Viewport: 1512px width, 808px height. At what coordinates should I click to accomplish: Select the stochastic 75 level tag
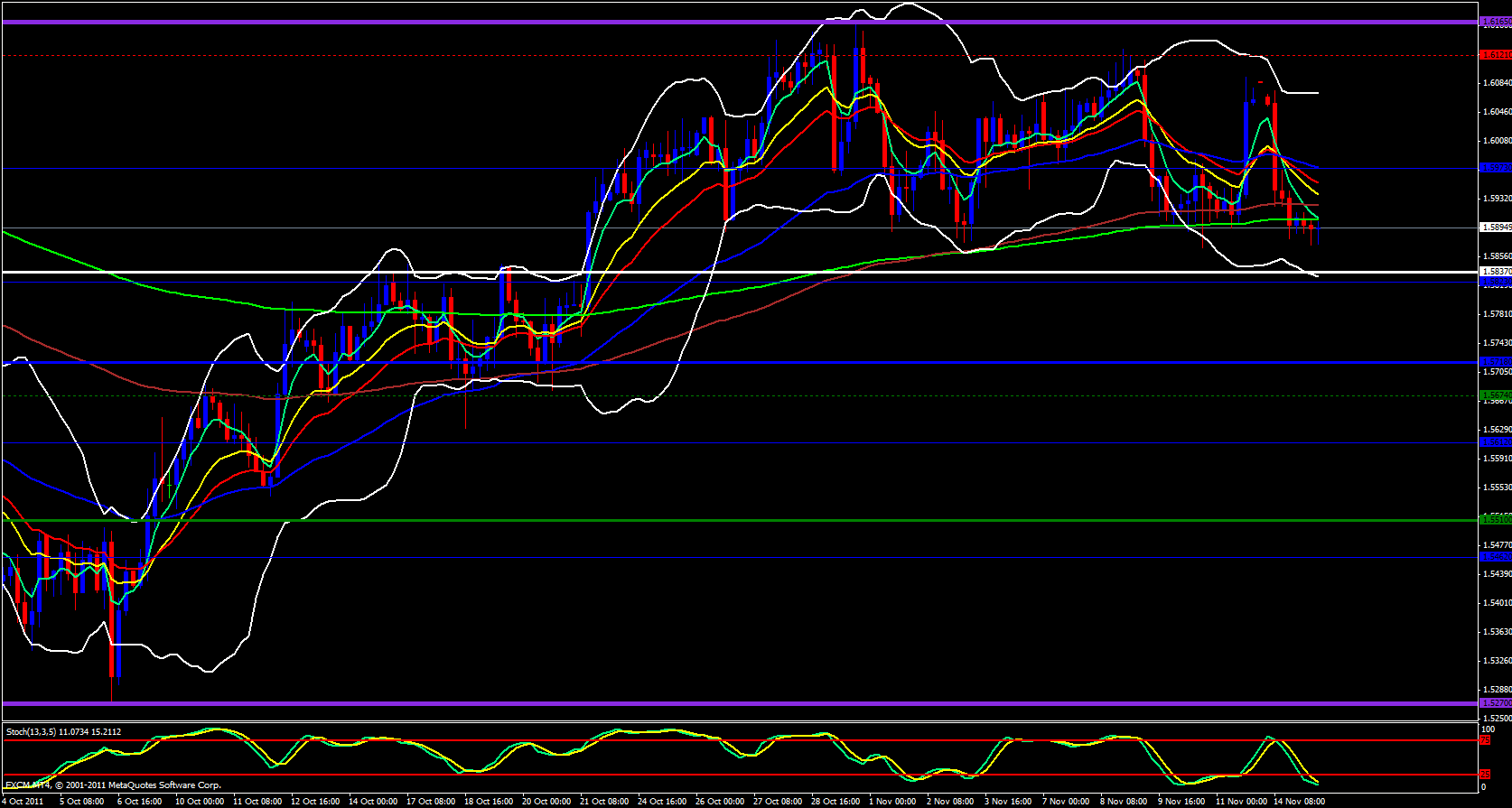(x=1485, y=740)
